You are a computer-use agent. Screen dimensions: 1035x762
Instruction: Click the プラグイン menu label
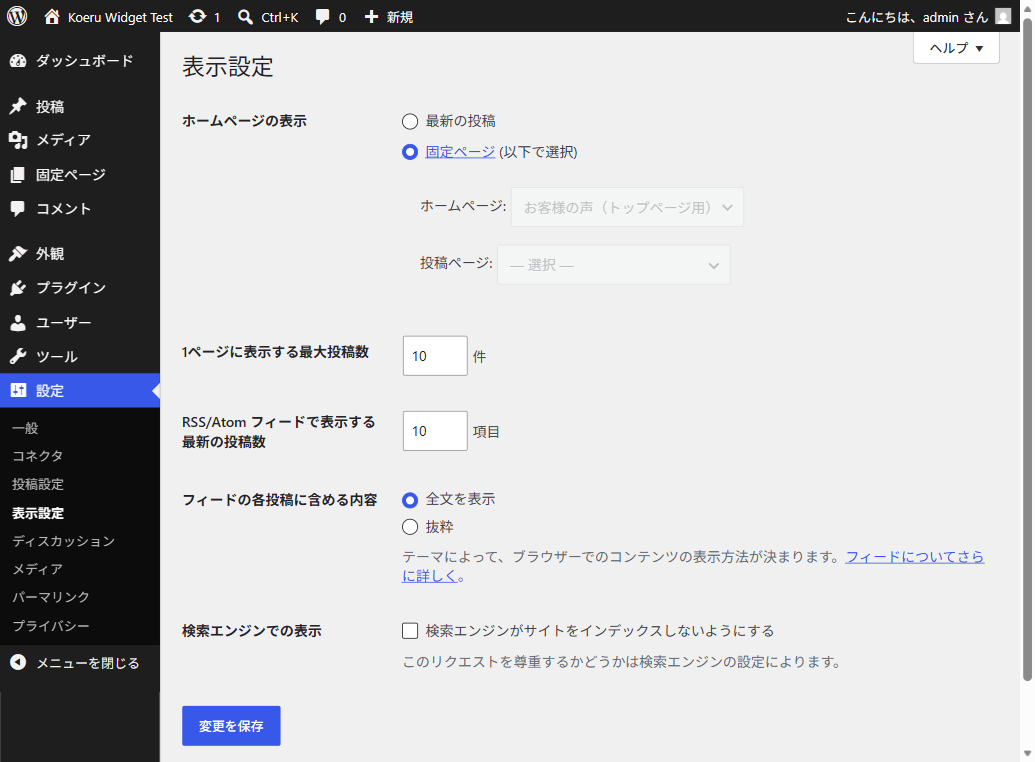(x=71, y=288)
